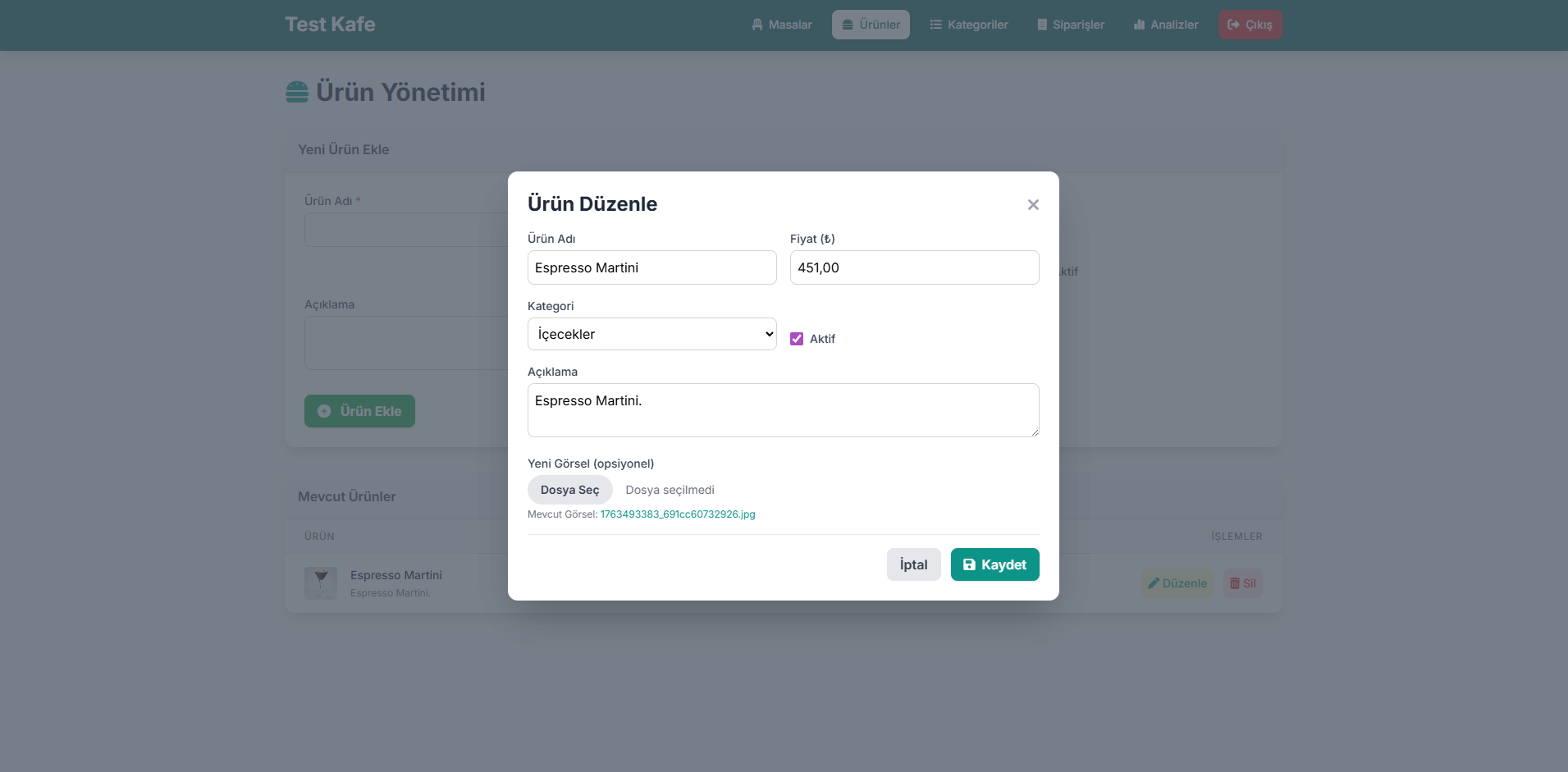
Task: Open the current image filename link
Action: tap(678, 514)
